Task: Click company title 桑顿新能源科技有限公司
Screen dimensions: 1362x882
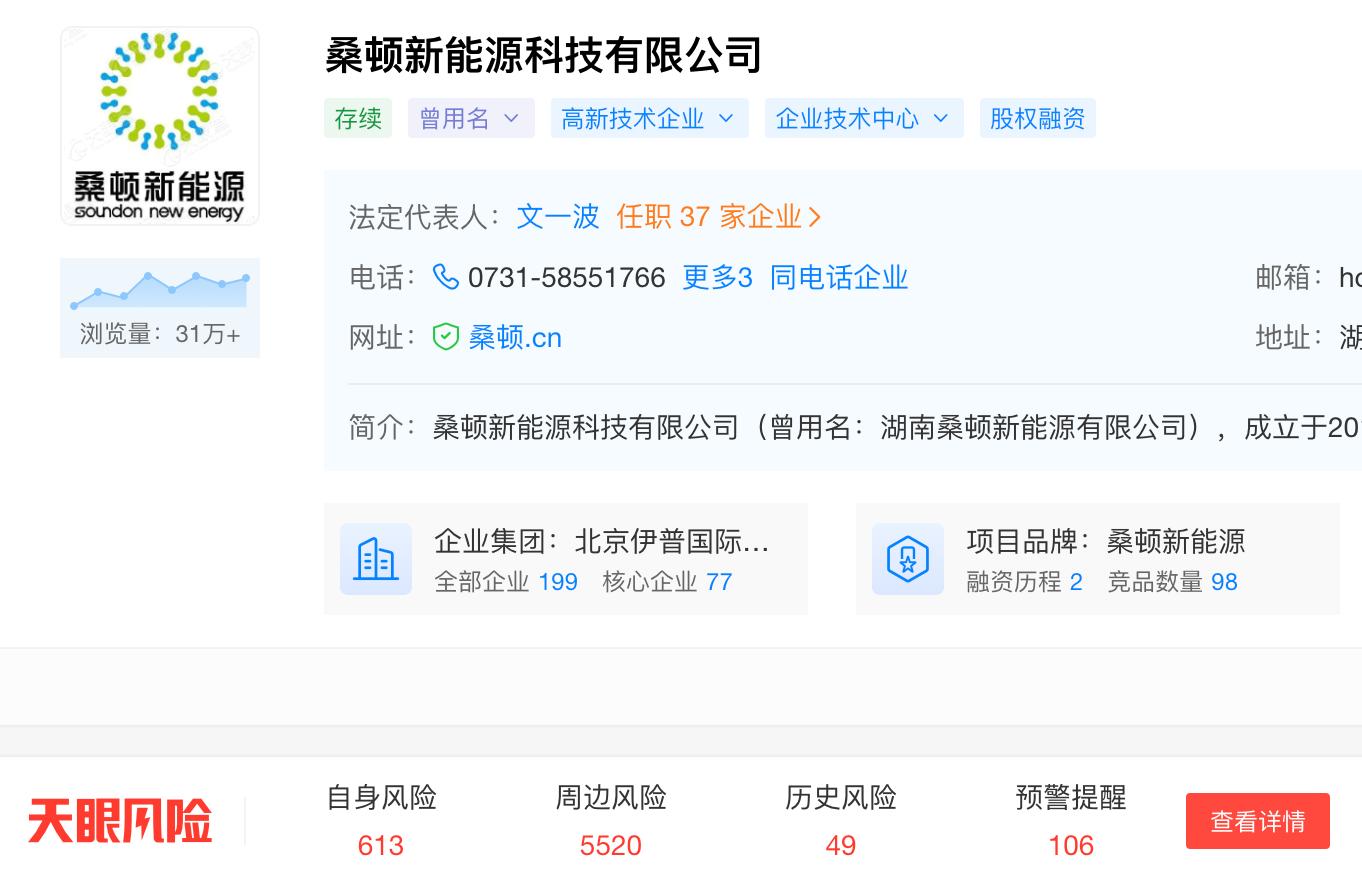Action: point(543,55)
